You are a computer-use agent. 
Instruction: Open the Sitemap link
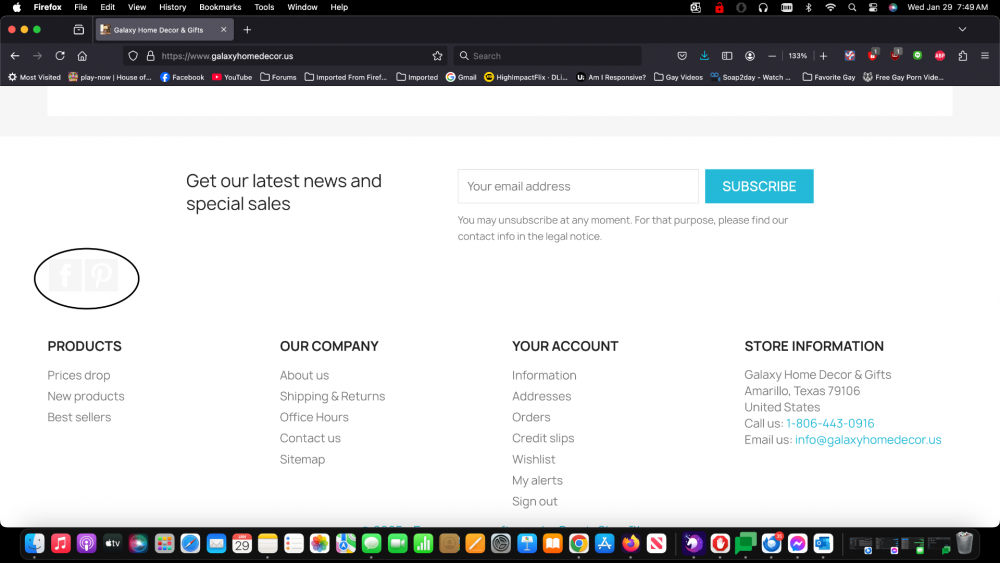coord(302,459)
